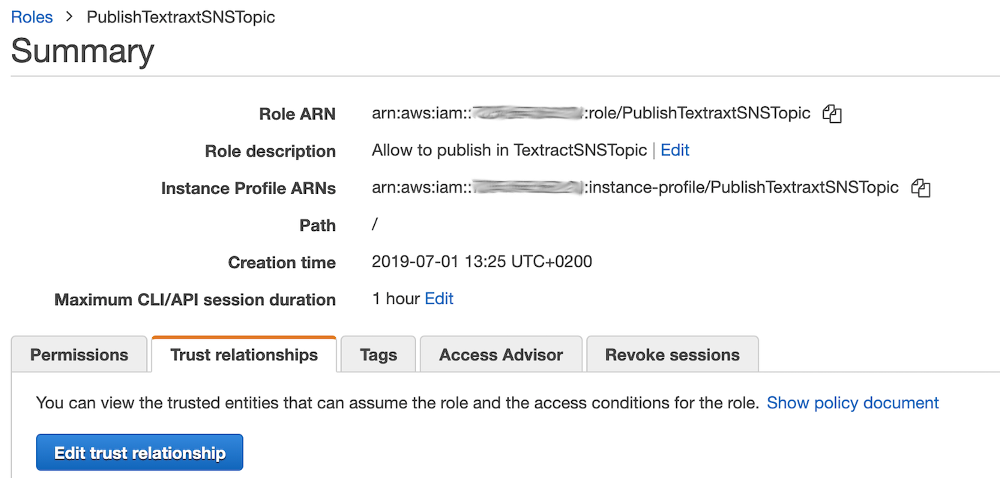Image resolution: width=1000 pixels, height=478 pixels.
Task: Select the '1 hour' duration value
Action: point(395,298)
